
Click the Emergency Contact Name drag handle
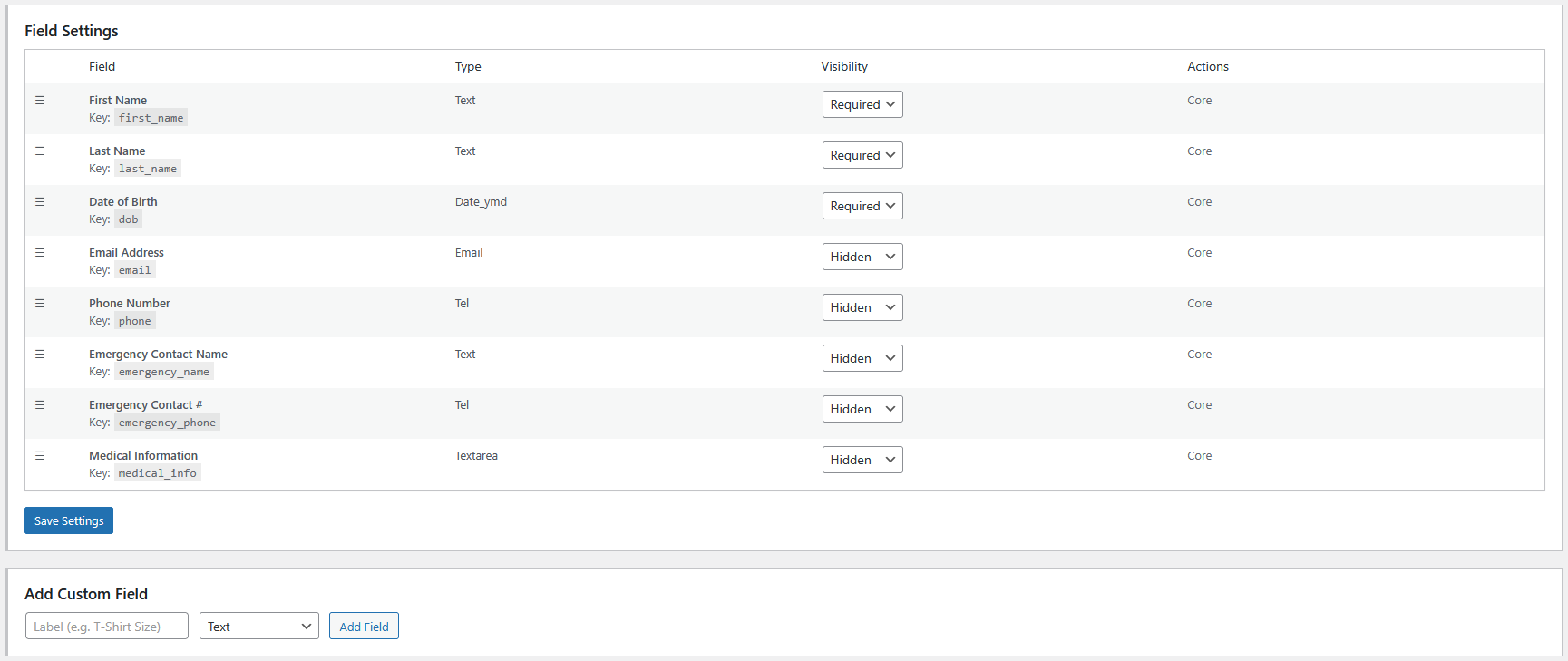point(40,355)
